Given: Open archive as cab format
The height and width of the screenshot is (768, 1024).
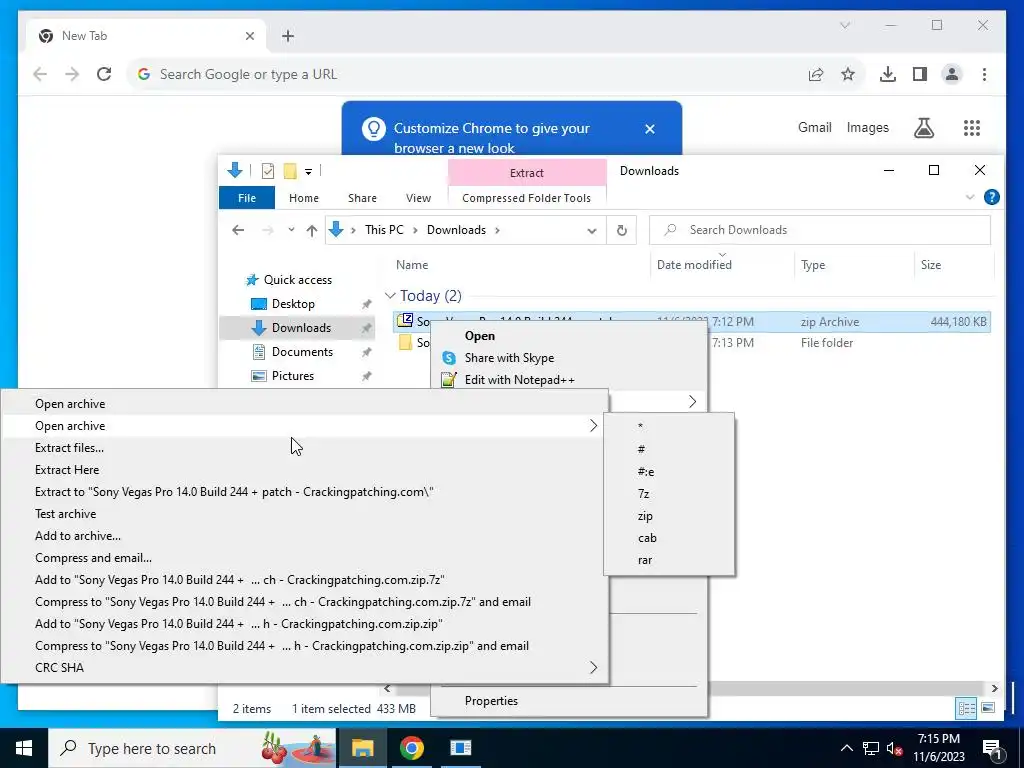Looking at the screenshot, I should (x=669, y=538).
